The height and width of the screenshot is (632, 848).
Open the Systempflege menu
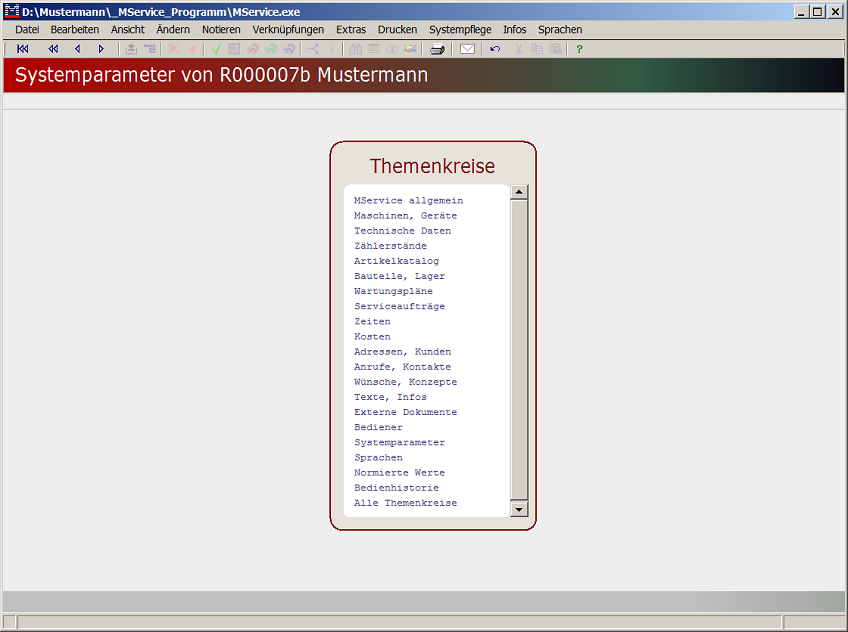(460, 30)
